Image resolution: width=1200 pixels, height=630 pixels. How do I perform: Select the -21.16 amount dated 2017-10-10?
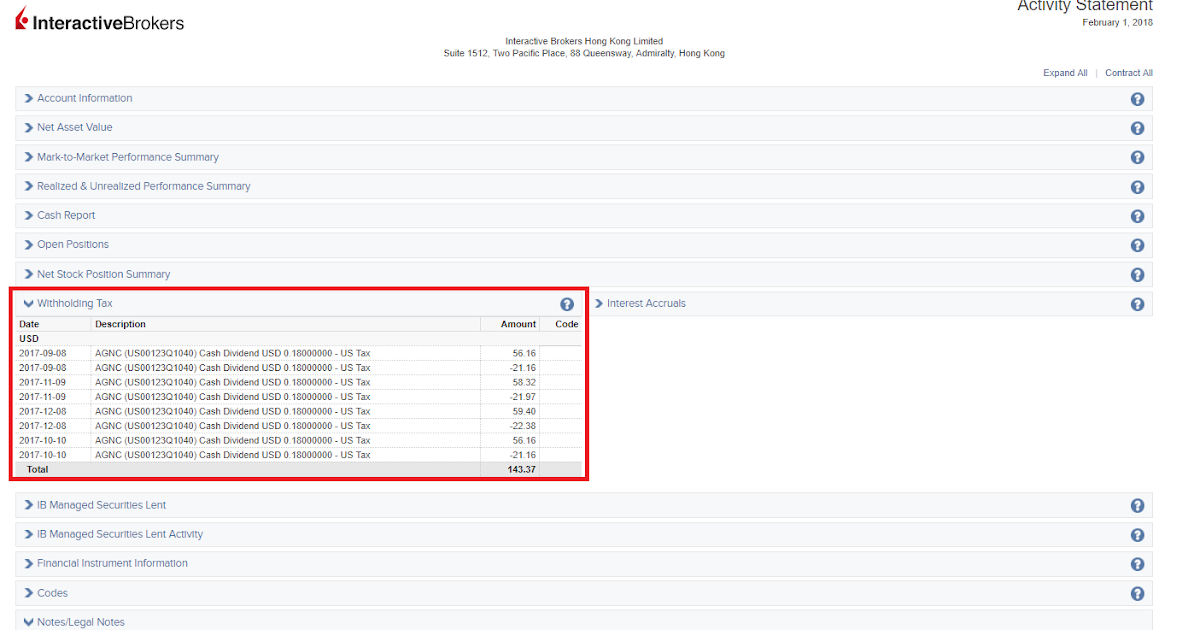[x=523, y=455]
